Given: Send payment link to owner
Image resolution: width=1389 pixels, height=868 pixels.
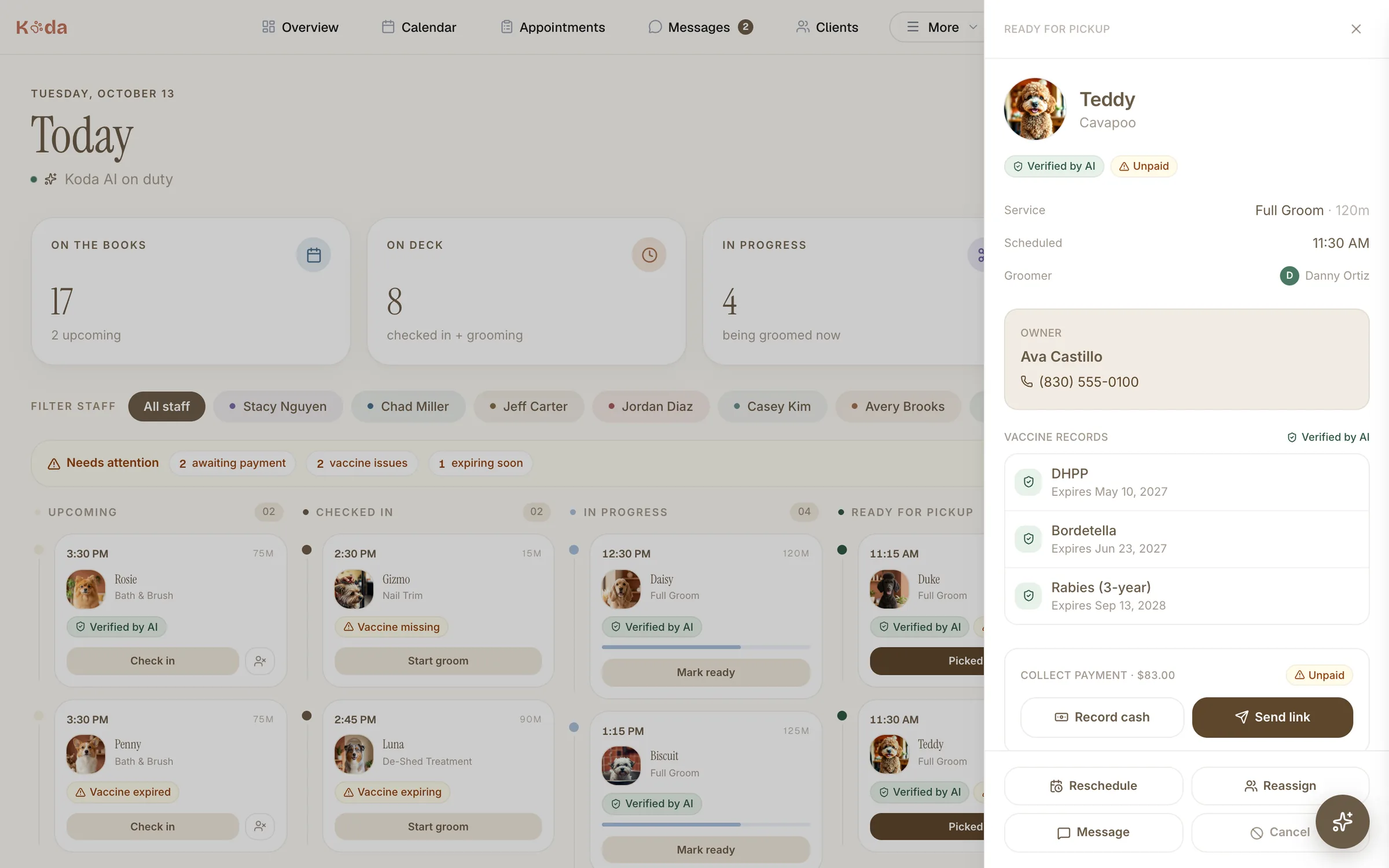Looking at the screenshot, I should point(1272,717).
